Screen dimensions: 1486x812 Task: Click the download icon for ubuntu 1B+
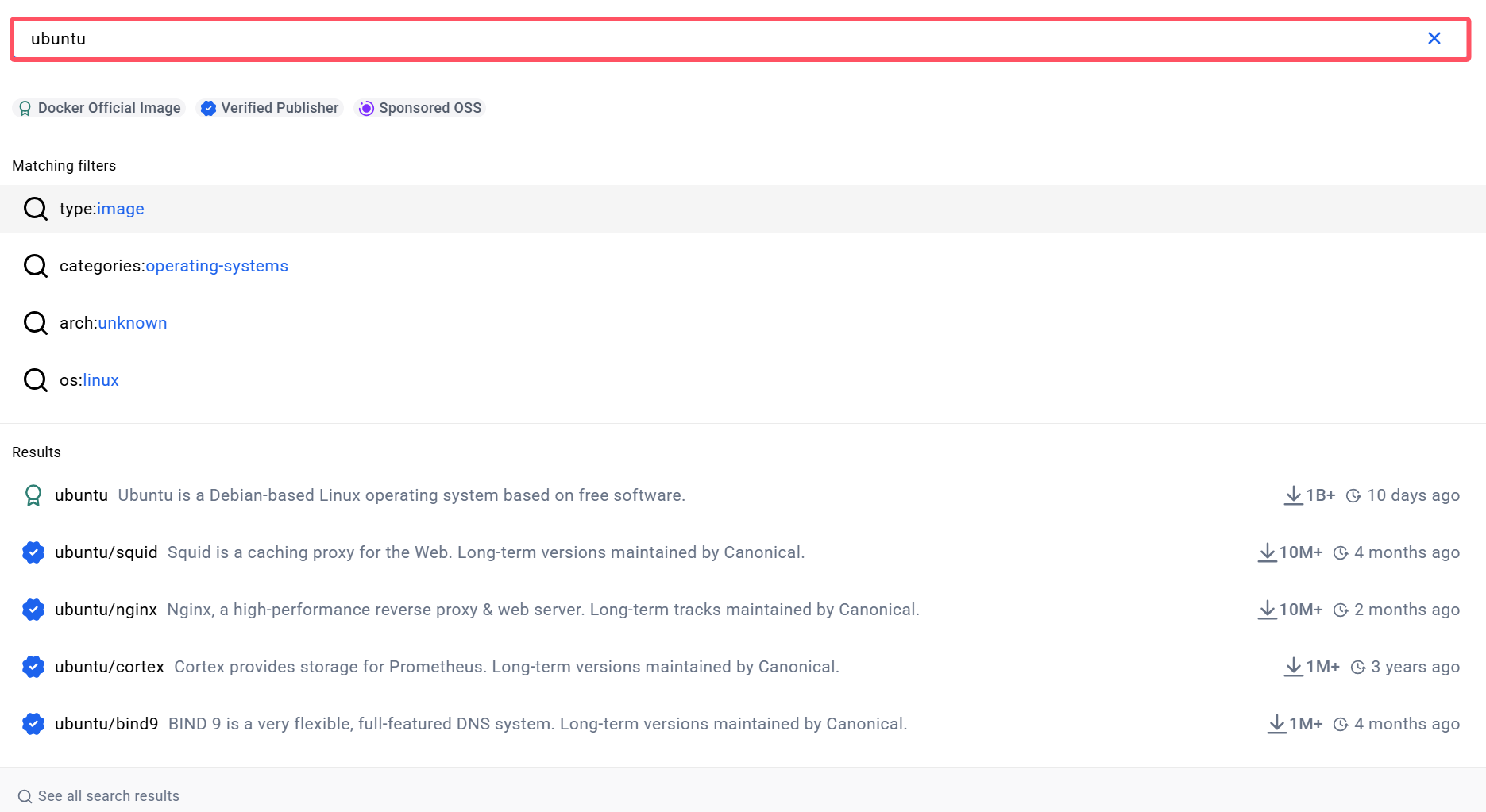(1293, 495)
